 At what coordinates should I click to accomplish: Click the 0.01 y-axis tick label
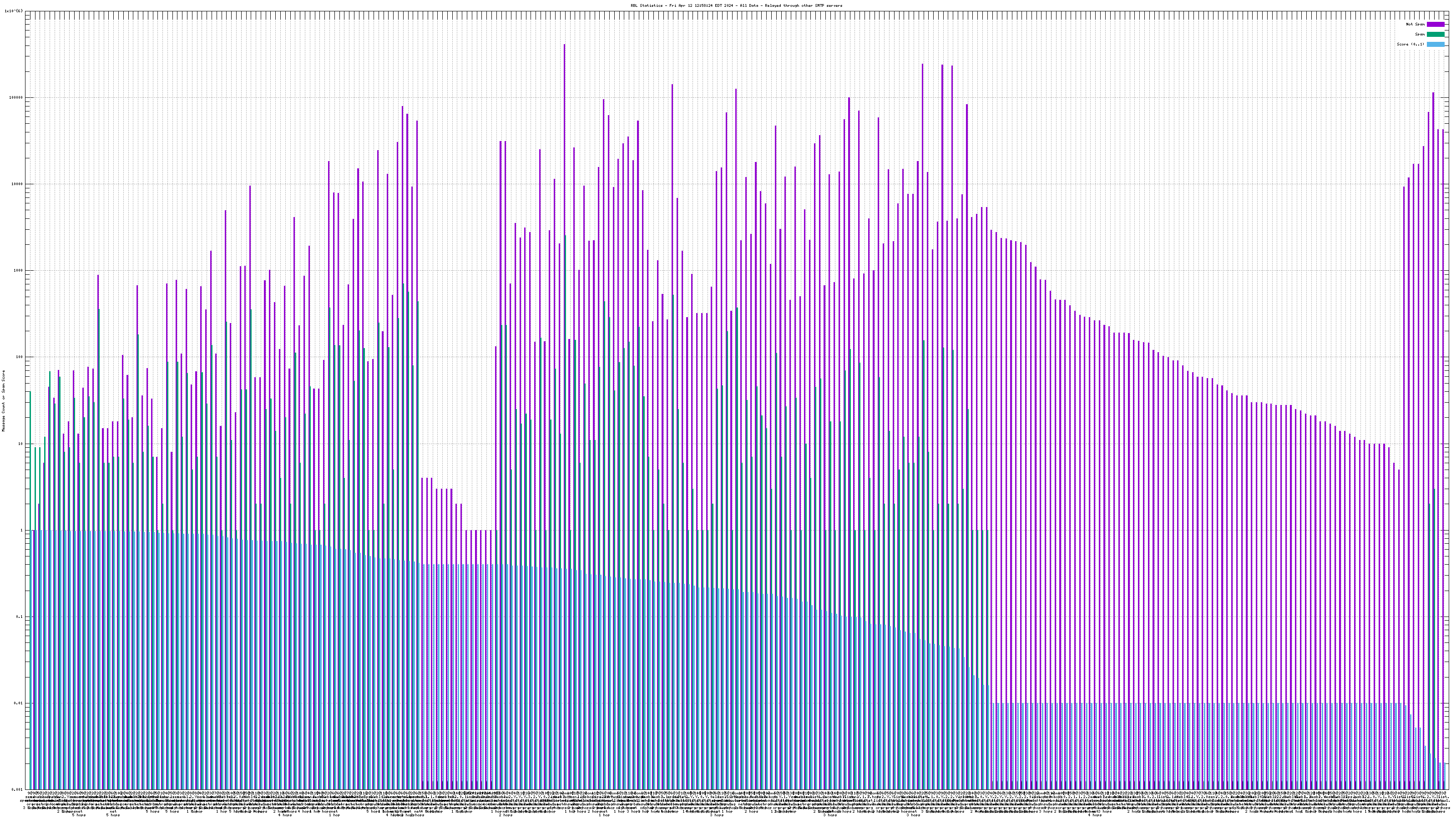tap(18, 703)
